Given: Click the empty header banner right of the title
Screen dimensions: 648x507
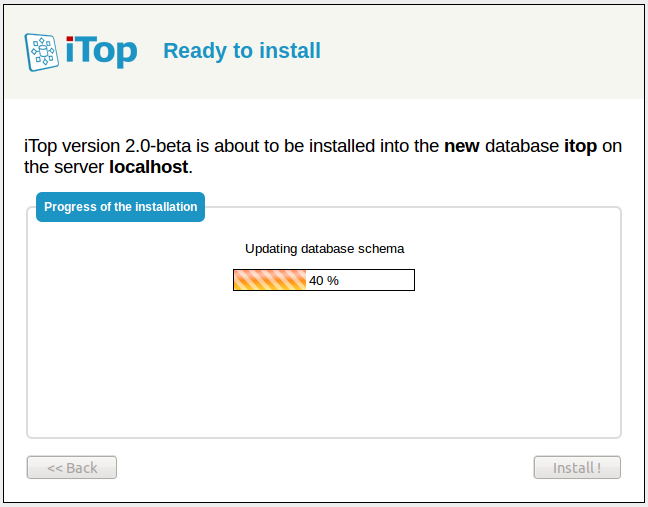Looking at the screenshot, I should coord(480,51).
